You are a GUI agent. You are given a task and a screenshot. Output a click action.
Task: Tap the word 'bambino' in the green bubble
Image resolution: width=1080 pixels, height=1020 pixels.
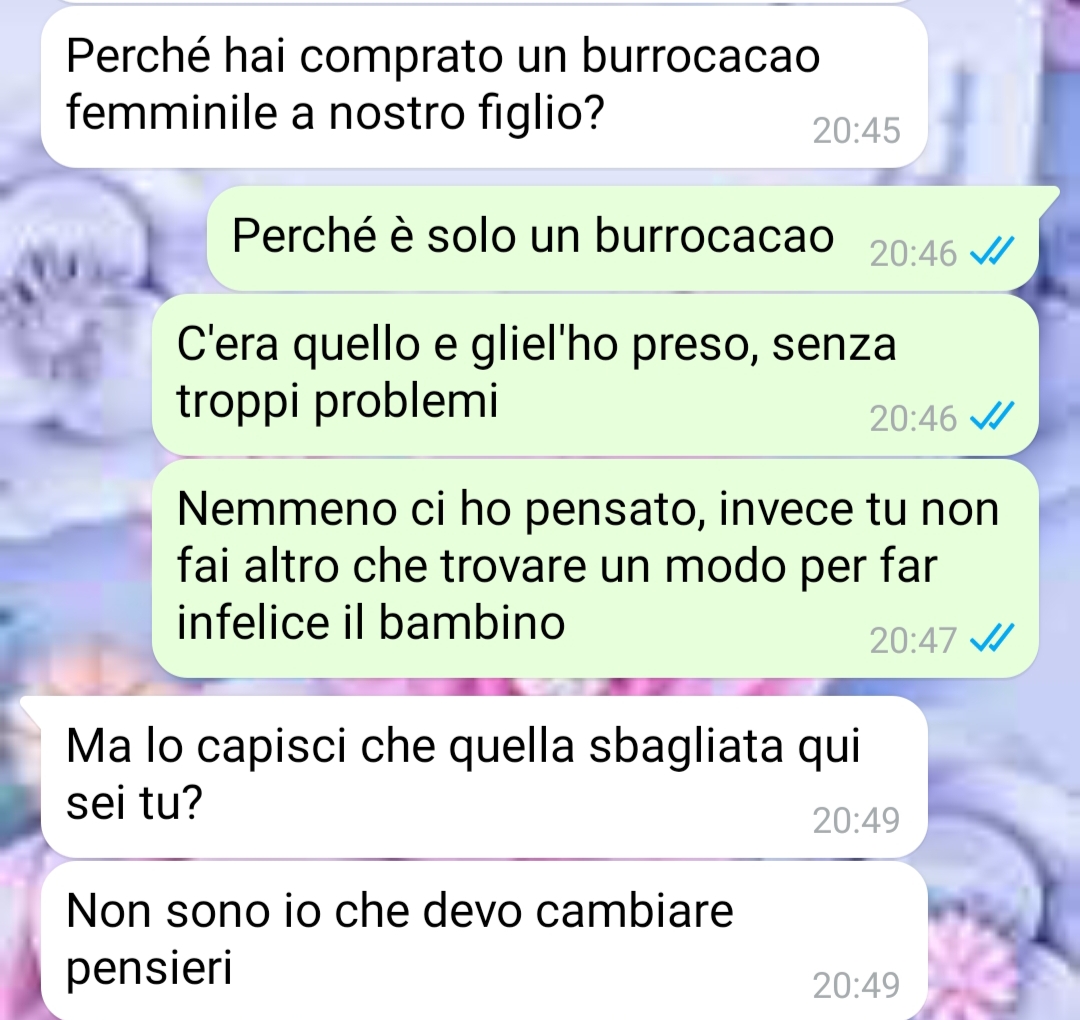[472, 622]
